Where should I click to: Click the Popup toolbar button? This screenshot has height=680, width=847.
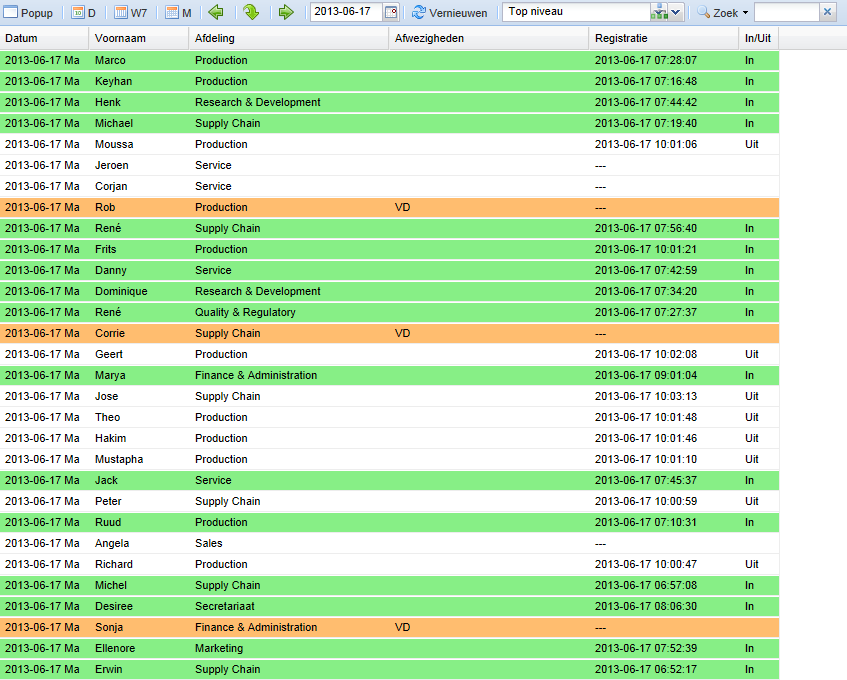(28, 13)
